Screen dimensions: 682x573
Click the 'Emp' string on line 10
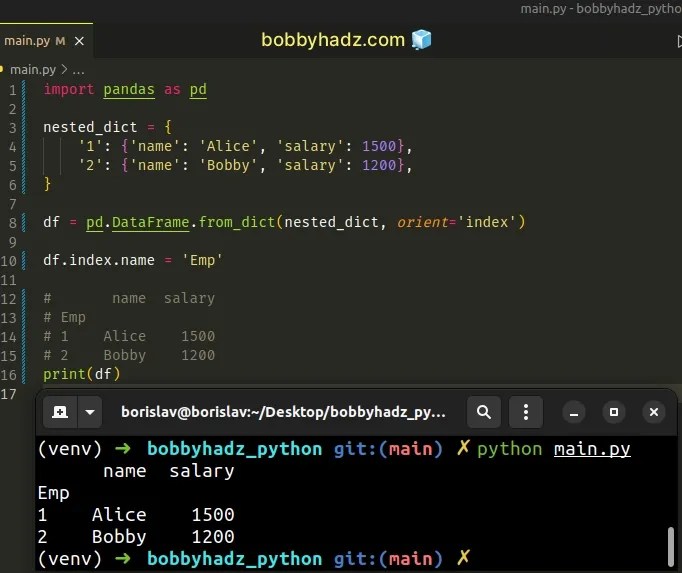(202, 260)
